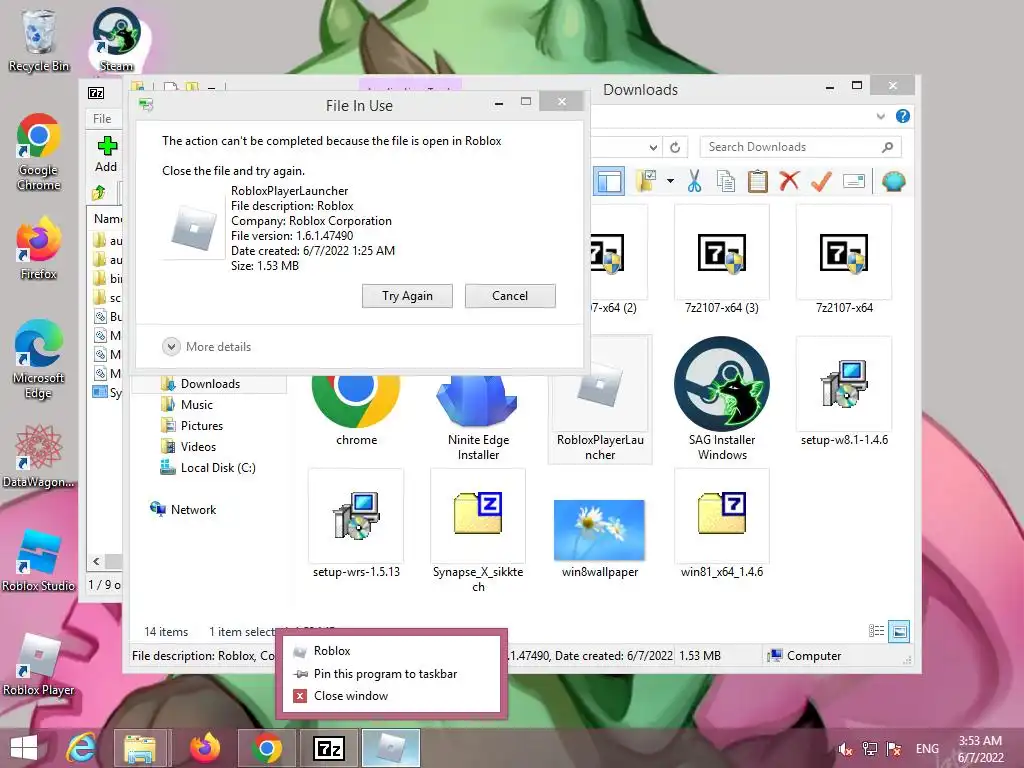Click the Folder Options toolbar icon
Screen dimensions: 1024x768
pos(646,181)
